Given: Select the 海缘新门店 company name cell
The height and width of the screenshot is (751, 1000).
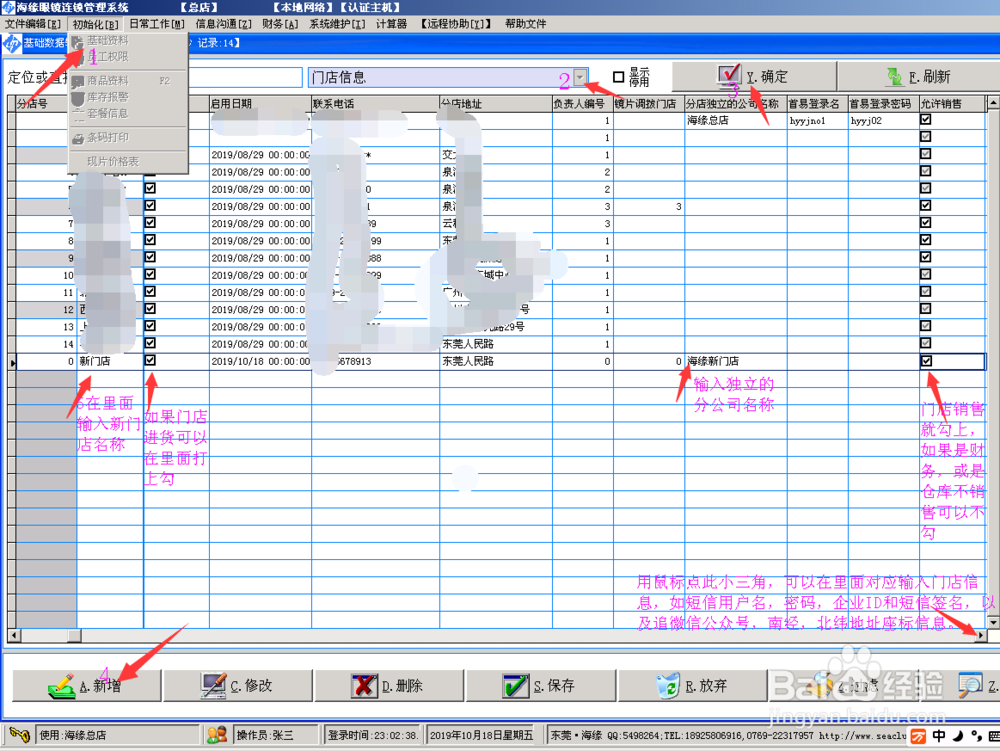Looking at the screenshot, I should (736, 361).
